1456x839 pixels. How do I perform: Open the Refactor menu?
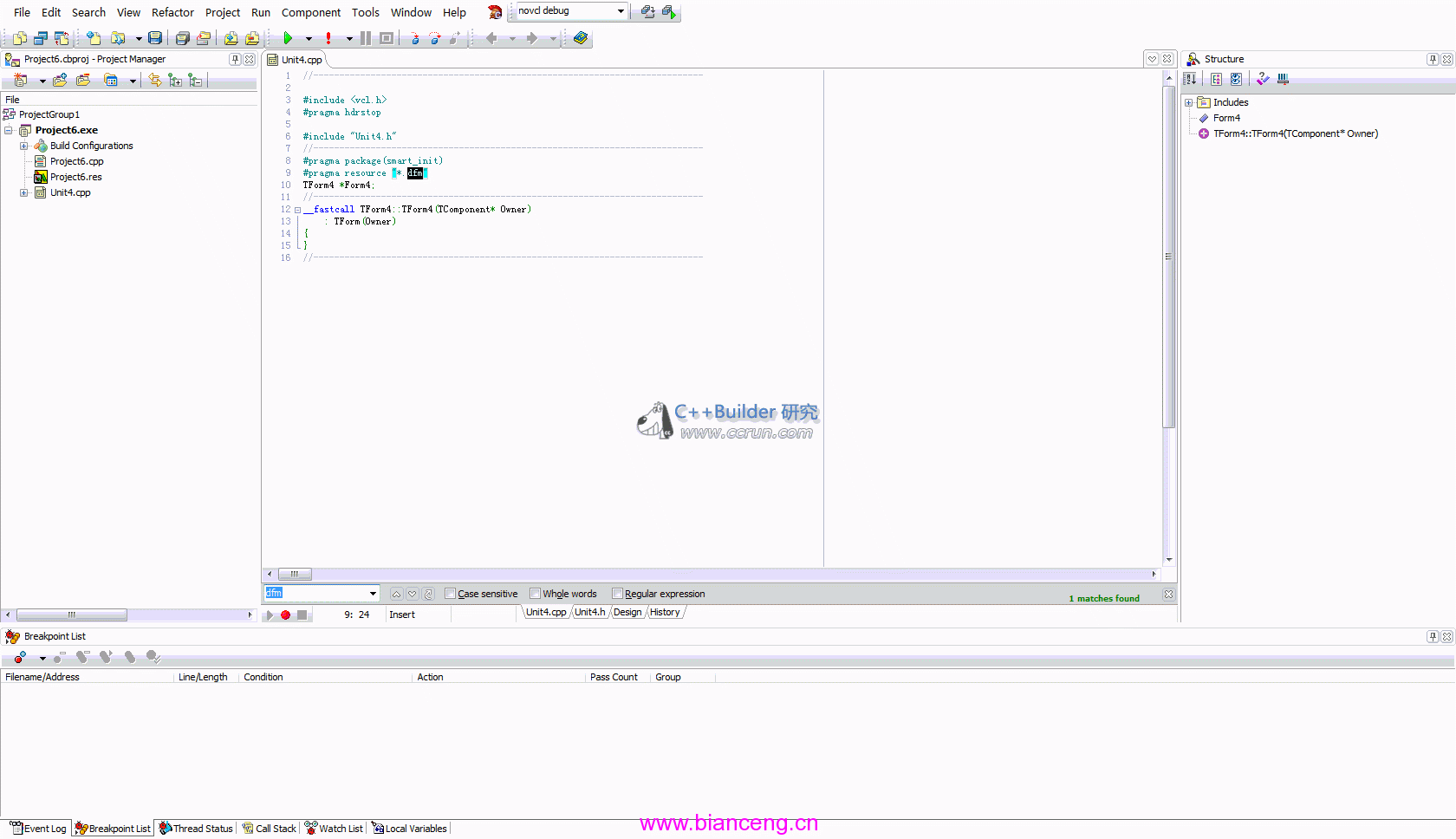click(172, 12)
